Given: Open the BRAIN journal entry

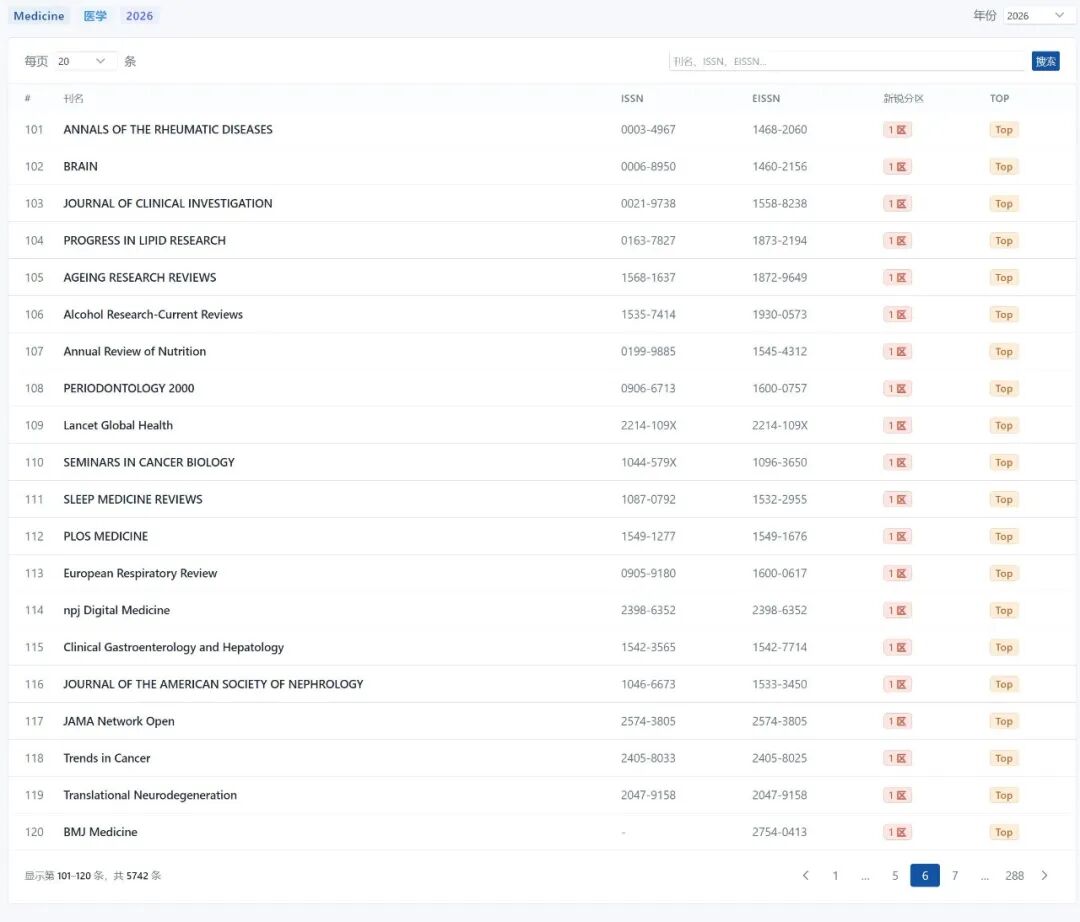Looking at the screenshot, I should pos(81,167).
